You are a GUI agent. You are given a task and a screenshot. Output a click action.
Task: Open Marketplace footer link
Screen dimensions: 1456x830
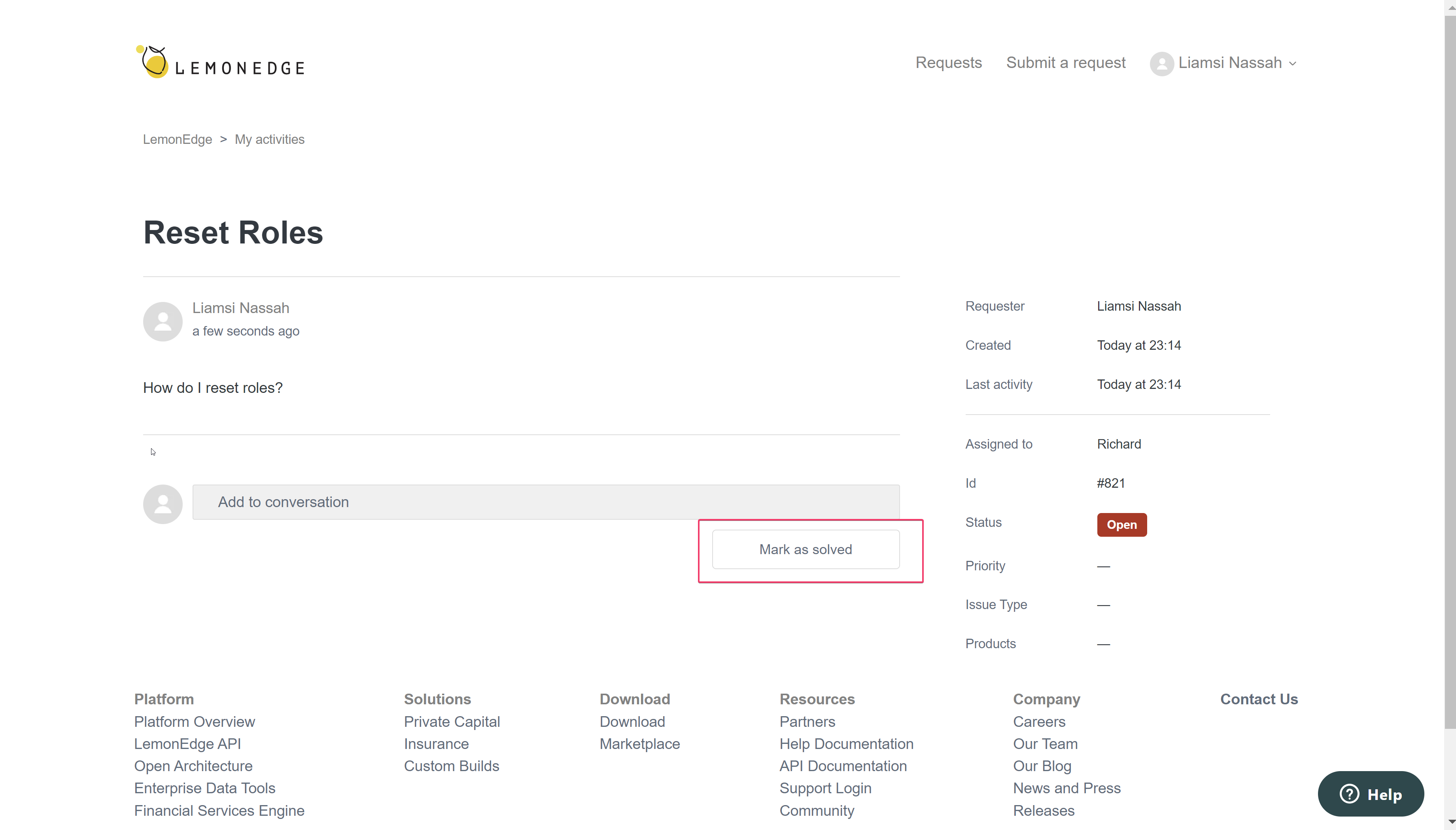[640, 744]
